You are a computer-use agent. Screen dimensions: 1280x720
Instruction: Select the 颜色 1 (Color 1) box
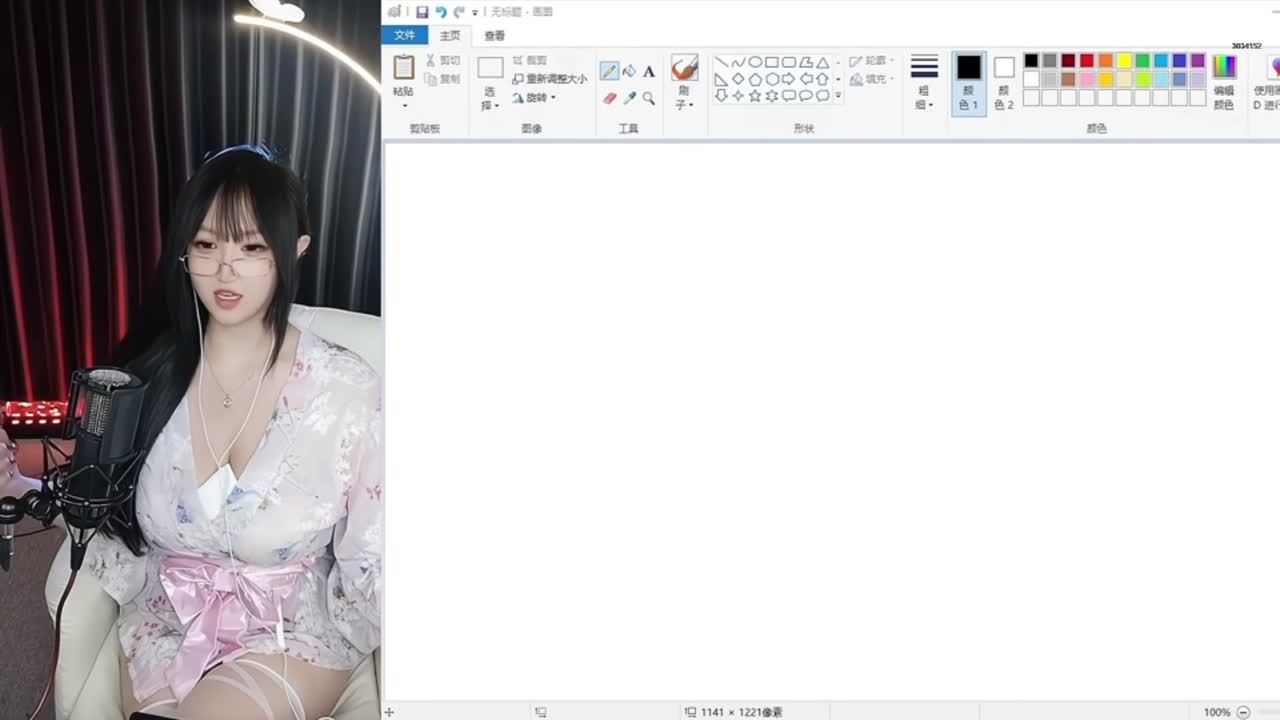tap(968, 82)
